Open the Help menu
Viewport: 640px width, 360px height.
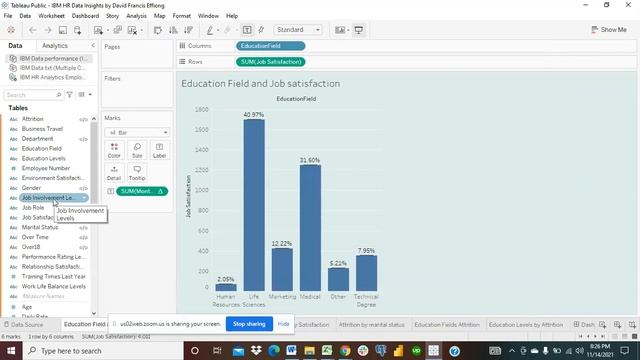click(x=232, y=16)
